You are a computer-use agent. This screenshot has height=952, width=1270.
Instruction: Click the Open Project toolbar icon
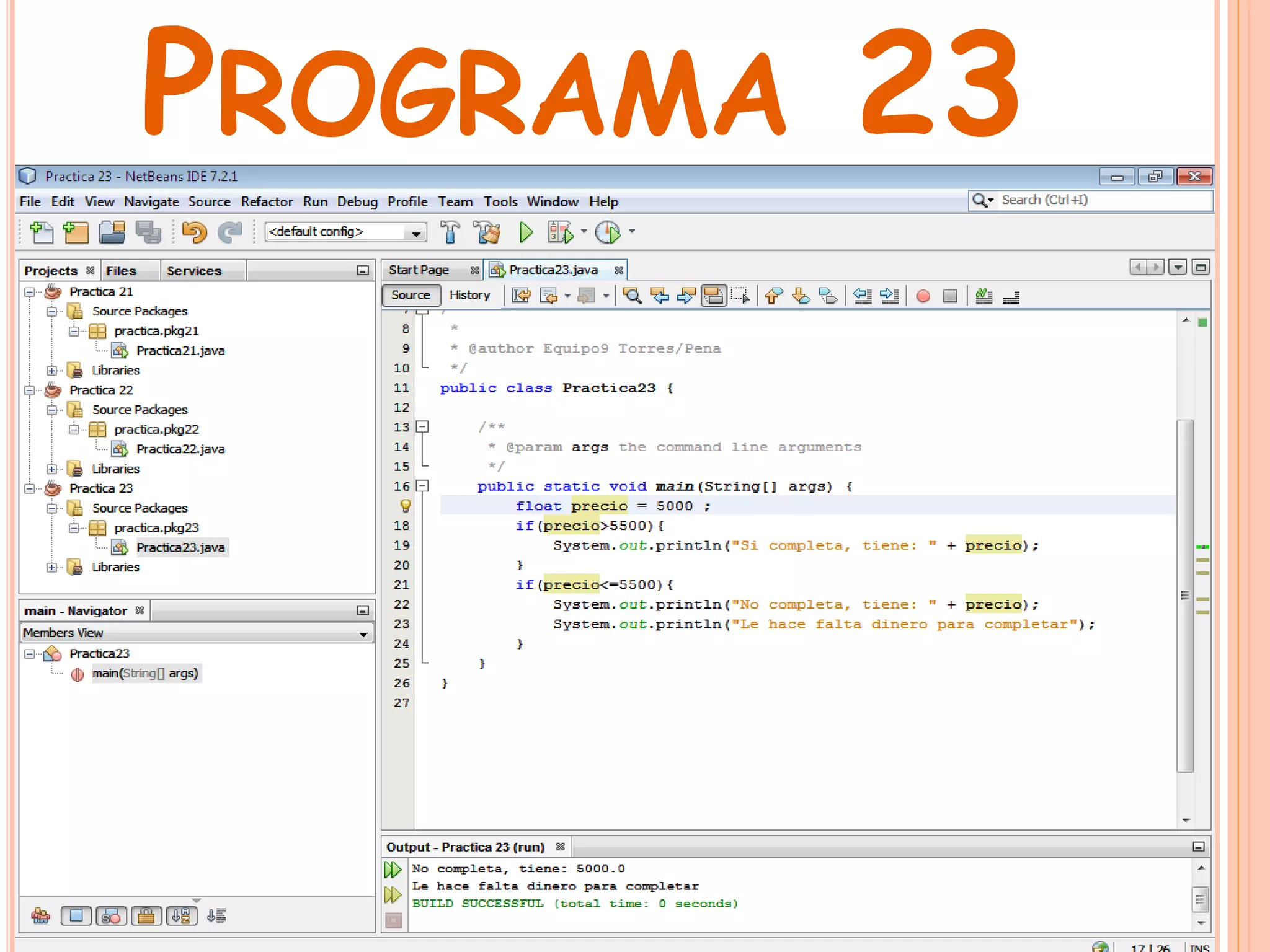[x=112, y=232]
